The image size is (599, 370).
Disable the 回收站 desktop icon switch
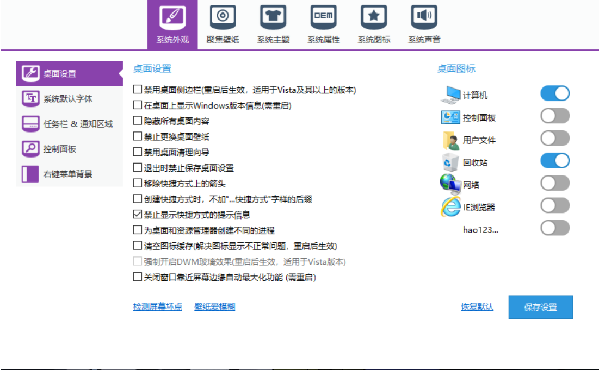(x=555, y=161)
